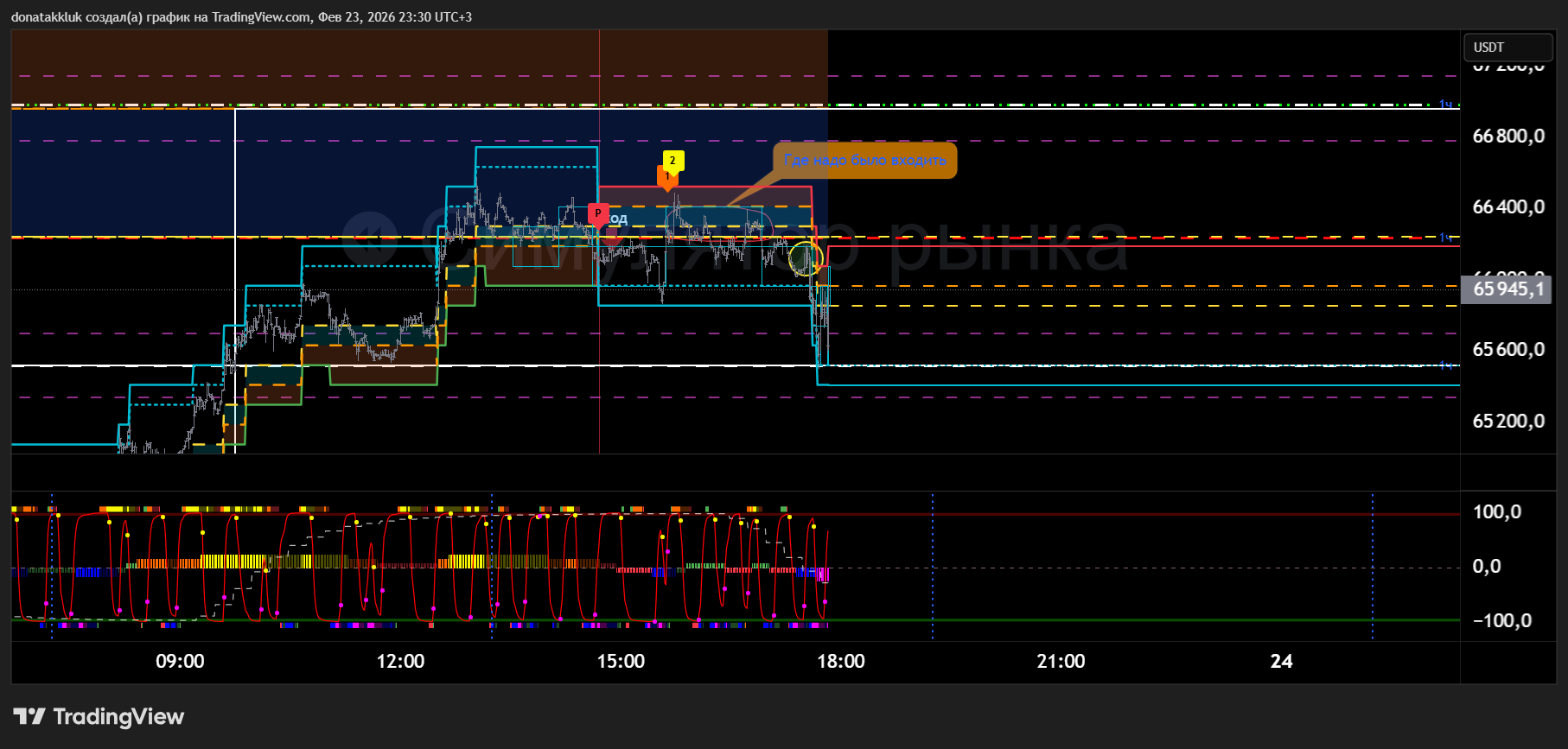Screen dimensions: 1568x749
Task: Click the 12:00 label on time axis
Action: point(400,662)
